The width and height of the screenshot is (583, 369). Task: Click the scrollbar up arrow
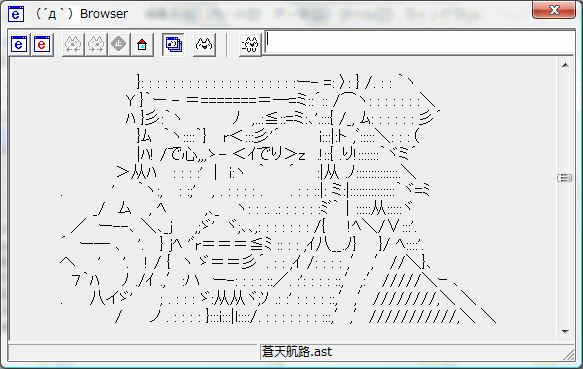tap(565, 65)
